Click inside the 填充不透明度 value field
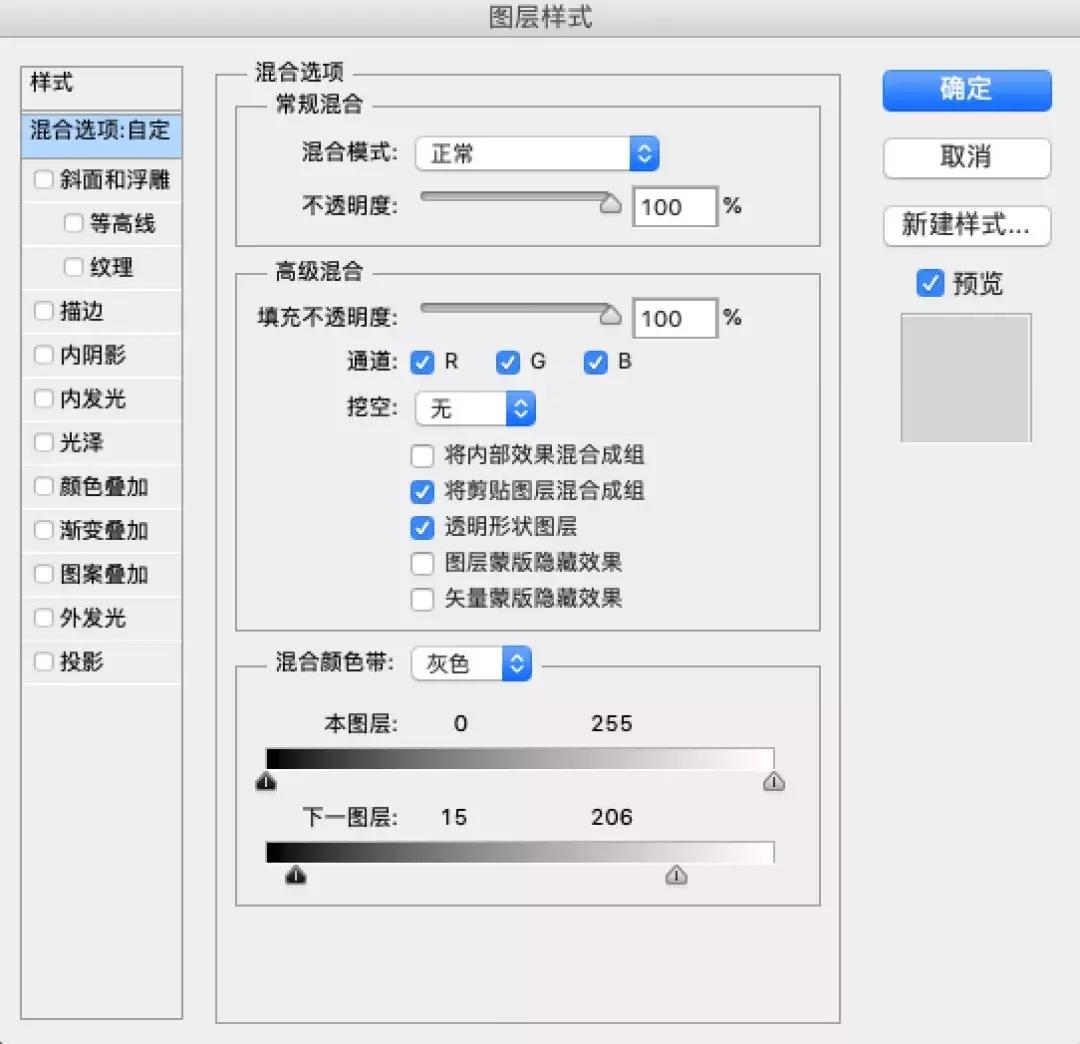The height and width of the screenshot is (1044, 1080). (x=674, y=318)
